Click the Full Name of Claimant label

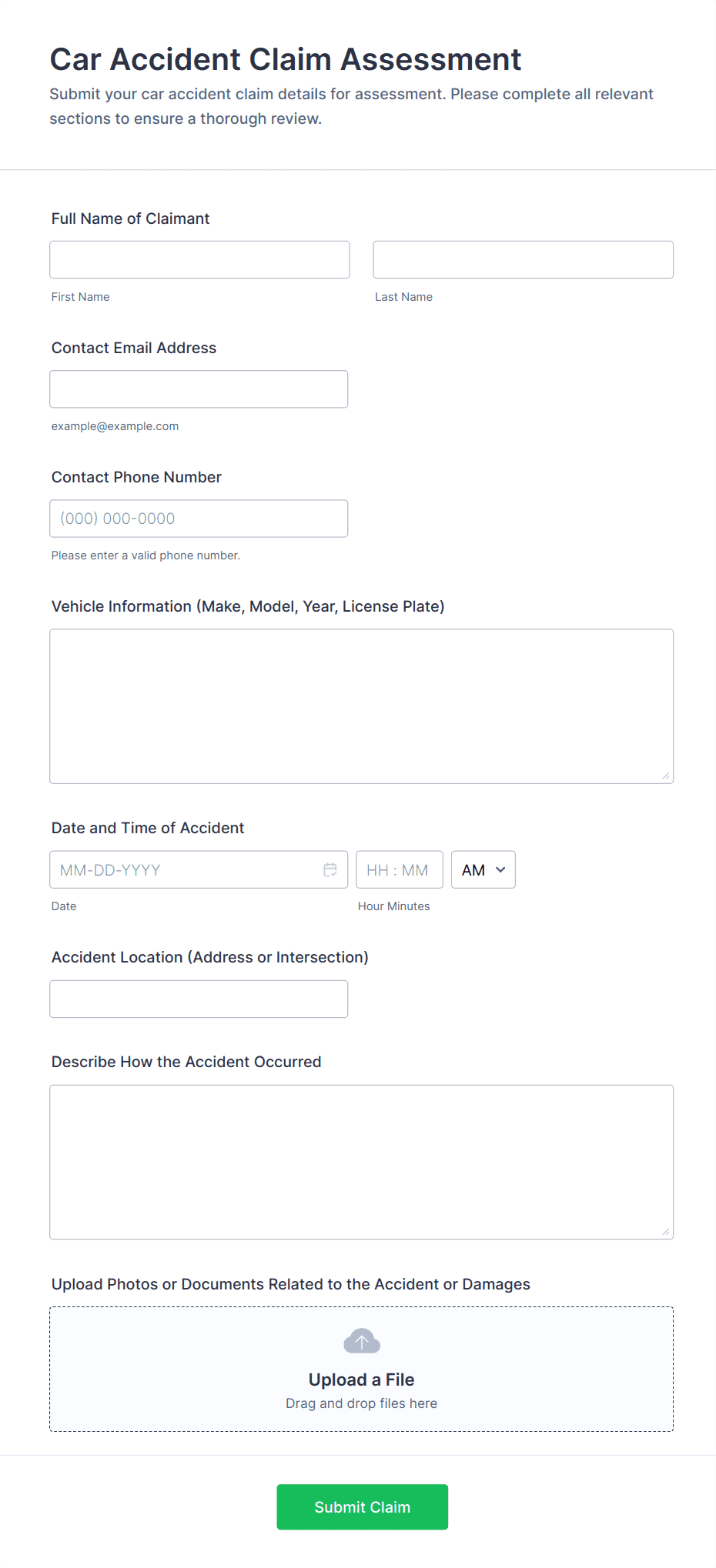pyautogui.click(x=130, y=219)
